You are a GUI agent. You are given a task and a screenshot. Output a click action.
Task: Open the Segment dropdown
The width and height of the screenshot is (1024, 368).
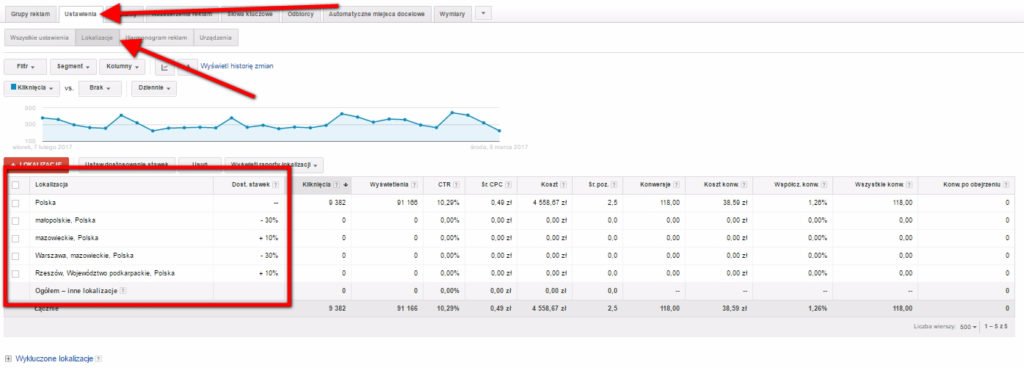(x=73, y=67)
